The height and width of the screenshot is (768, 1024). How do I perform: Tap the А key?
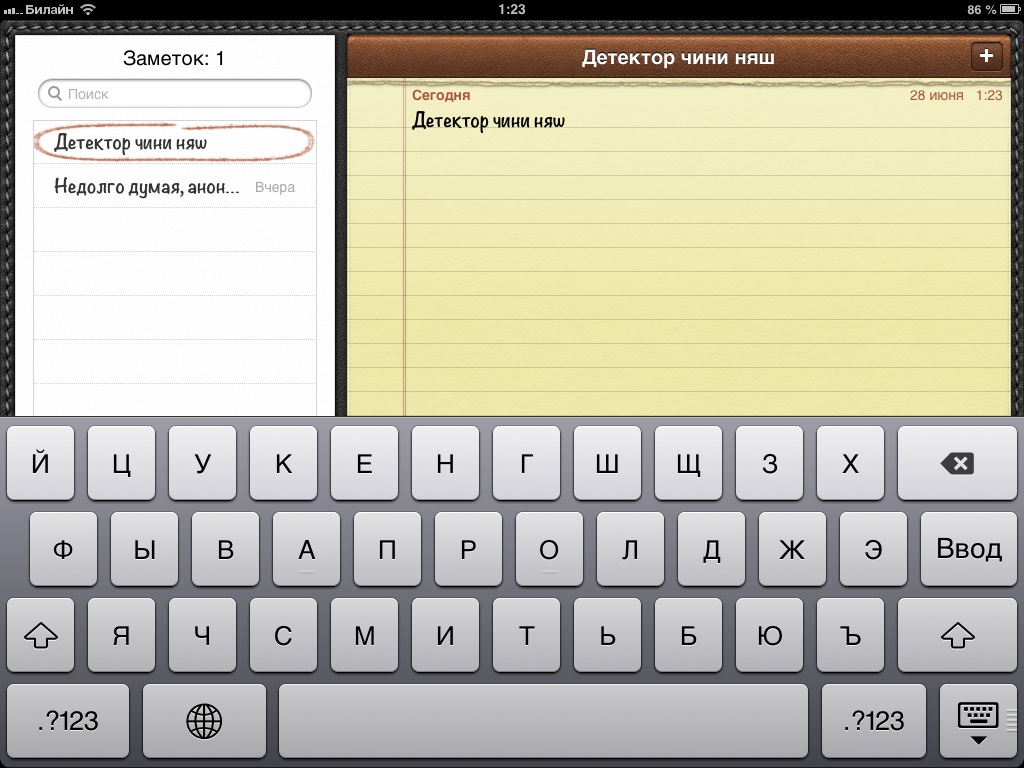(306, 549)
